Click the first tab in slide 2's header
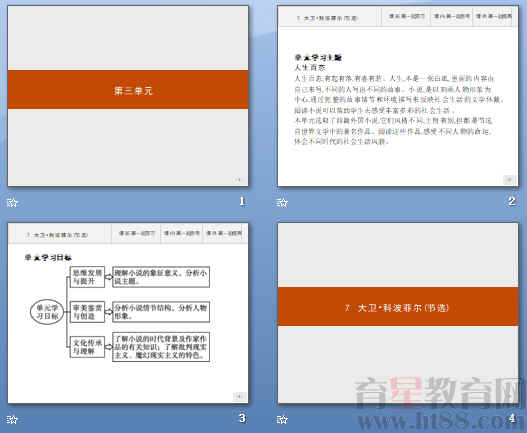The height and width of the screenshot is (433, 527). pos(406,16)
